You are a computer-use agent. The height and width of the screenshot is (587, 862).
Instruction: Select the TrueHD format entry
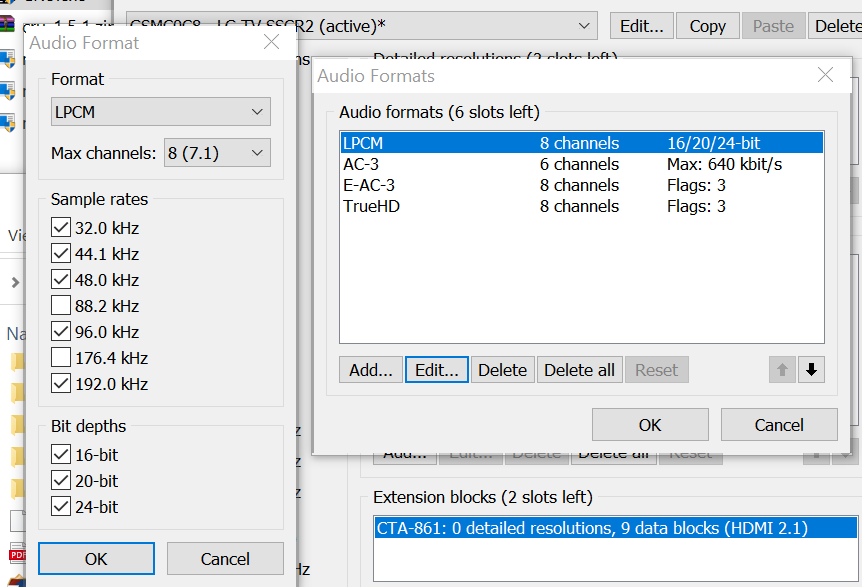click(580, 206)
